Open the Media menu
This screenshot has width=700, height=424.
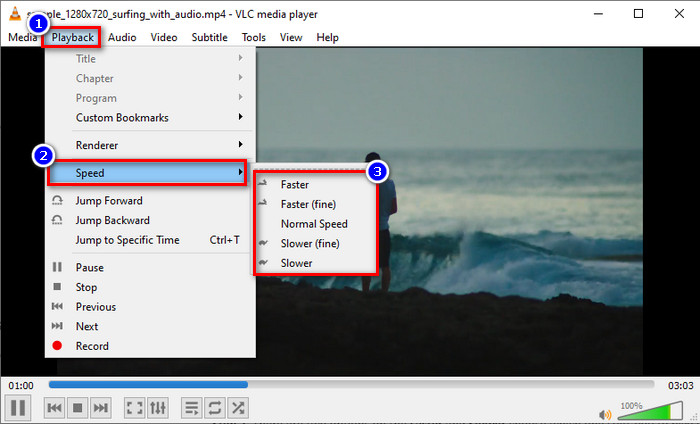click(x=23, y=37)
